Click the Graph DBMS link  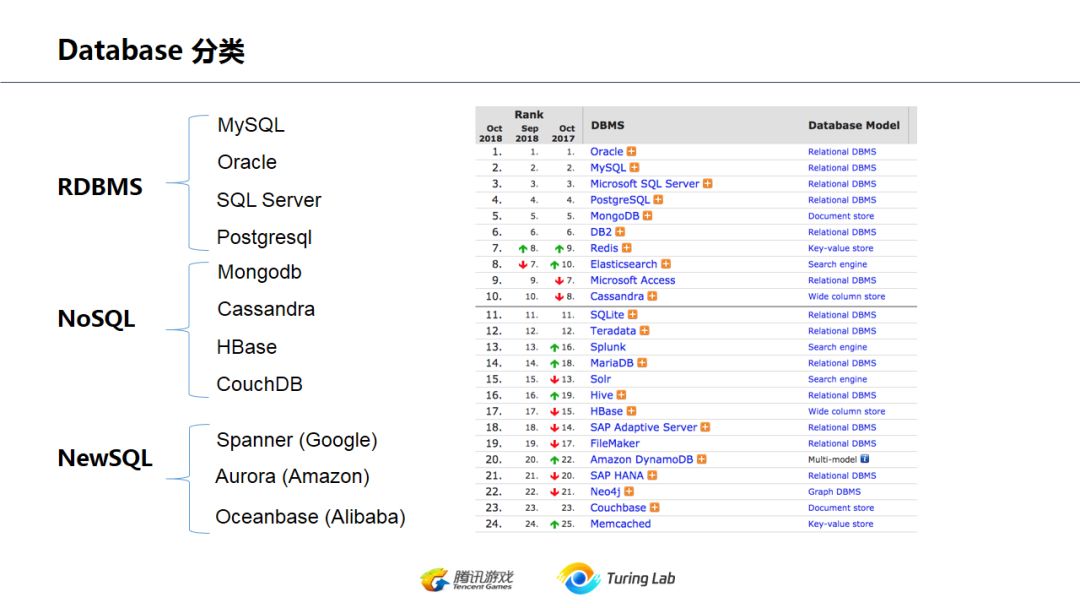click(834, 492)
